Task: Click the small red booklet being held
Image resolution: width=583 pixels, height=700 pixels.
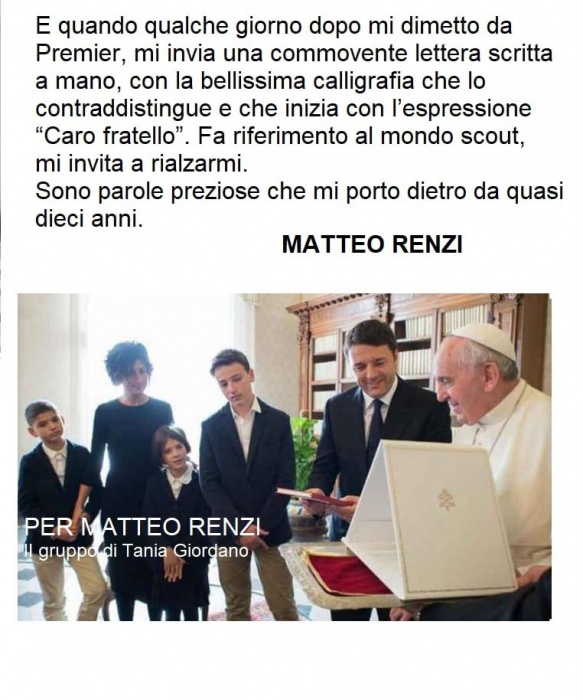Action: pos(312,496)
